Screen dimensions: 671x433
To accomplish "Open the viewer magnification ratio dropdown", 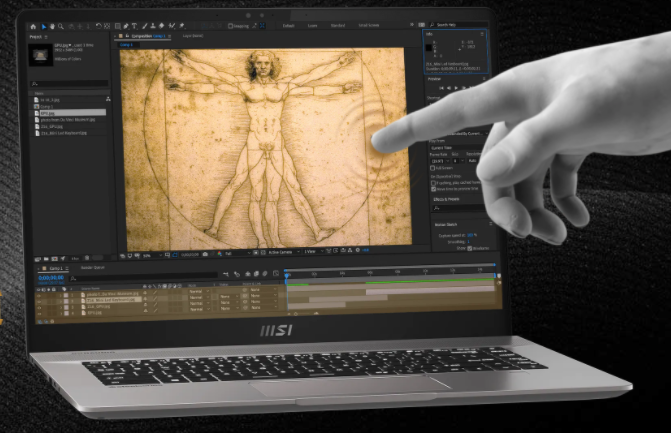I will [x=152, y=255].
